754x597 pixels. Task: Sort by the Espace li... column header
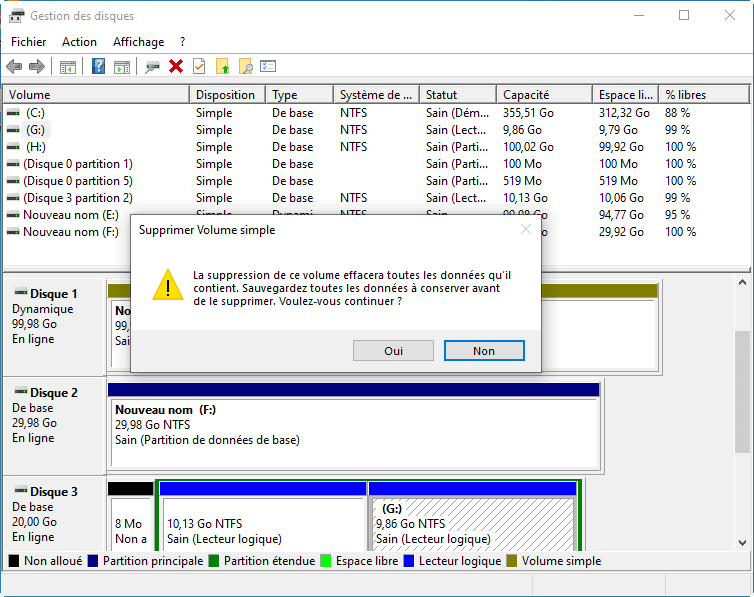coord(626,95)
